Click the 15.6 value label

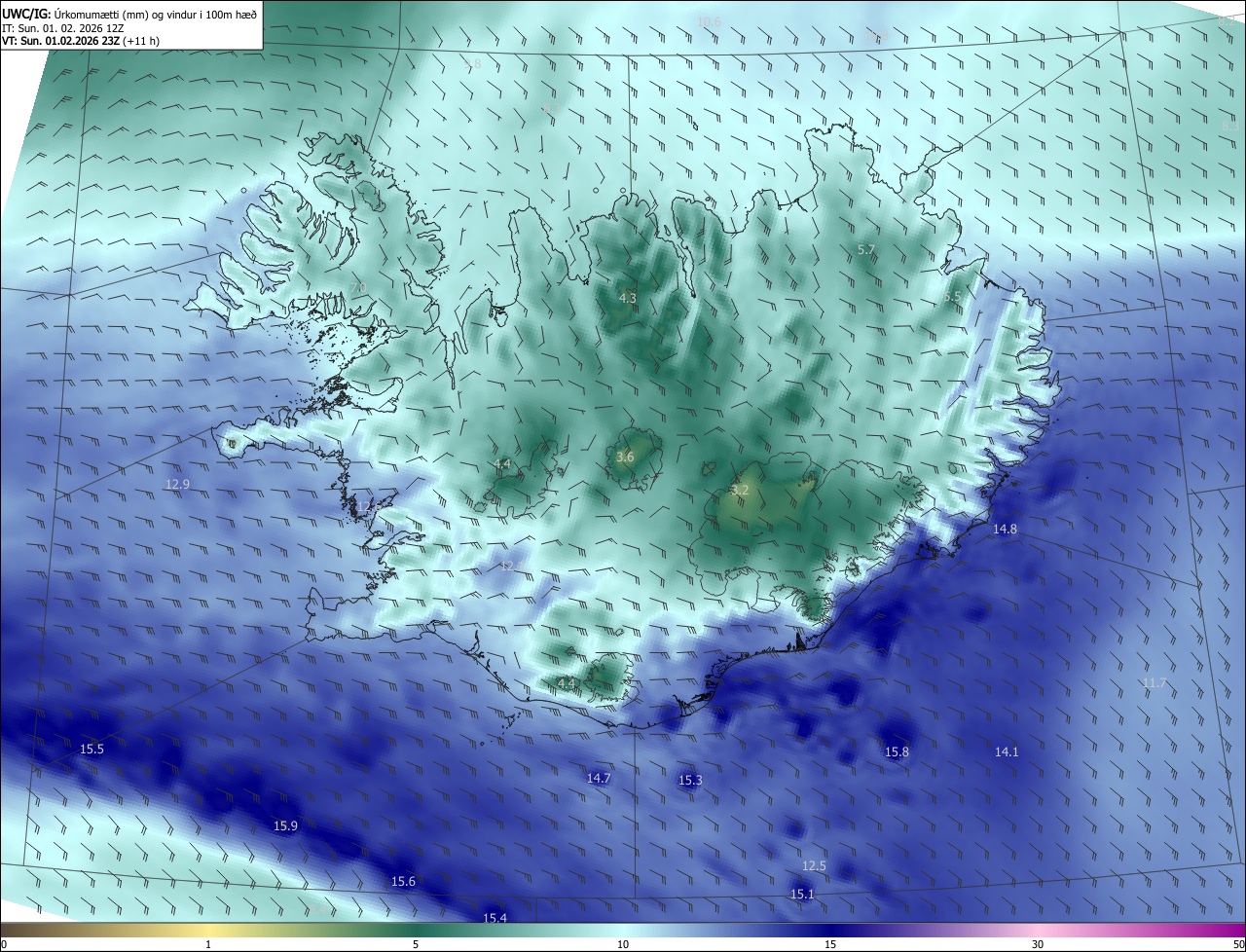[x=403, y=881]
